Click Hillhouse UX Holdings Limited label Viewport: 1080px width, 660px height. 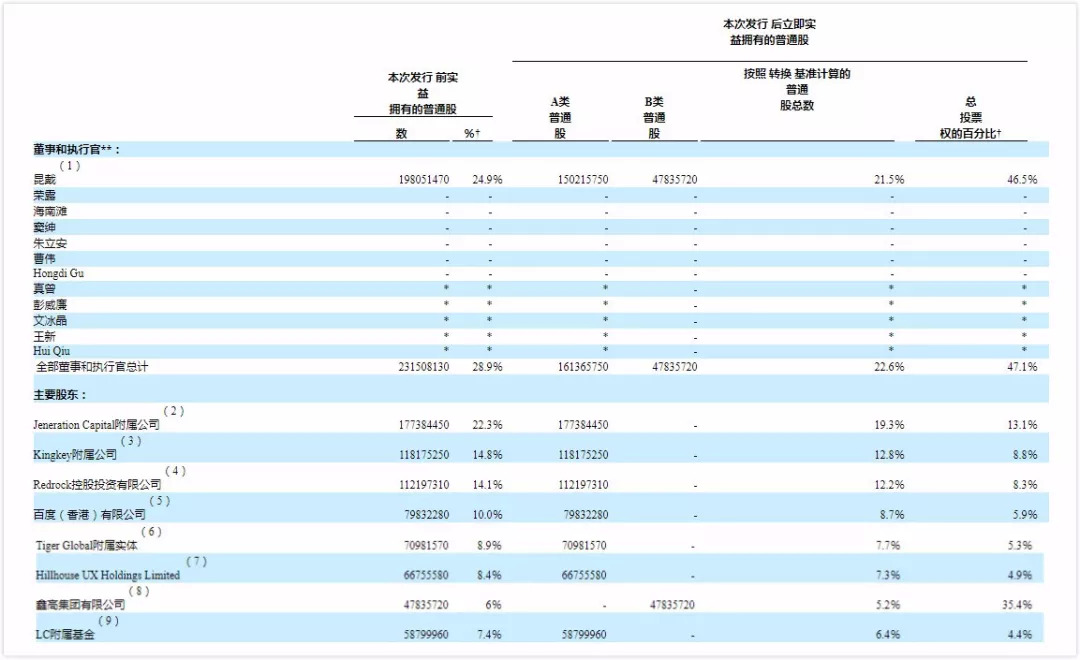[107, 575]
